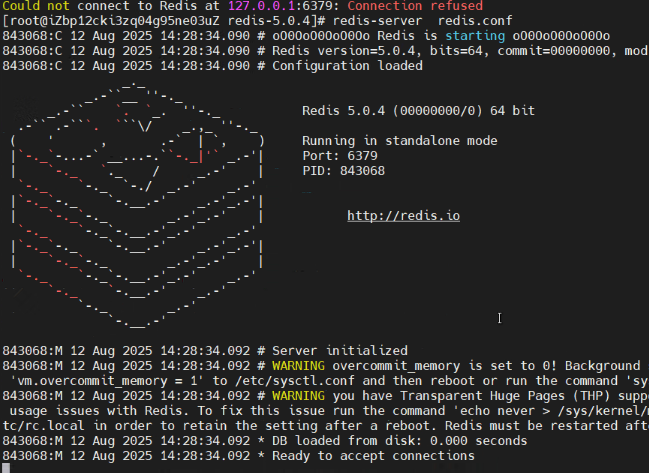Click 'redis-server redis.conf' command text
This screenshot has height=473, width=649.
click(422, 21)
